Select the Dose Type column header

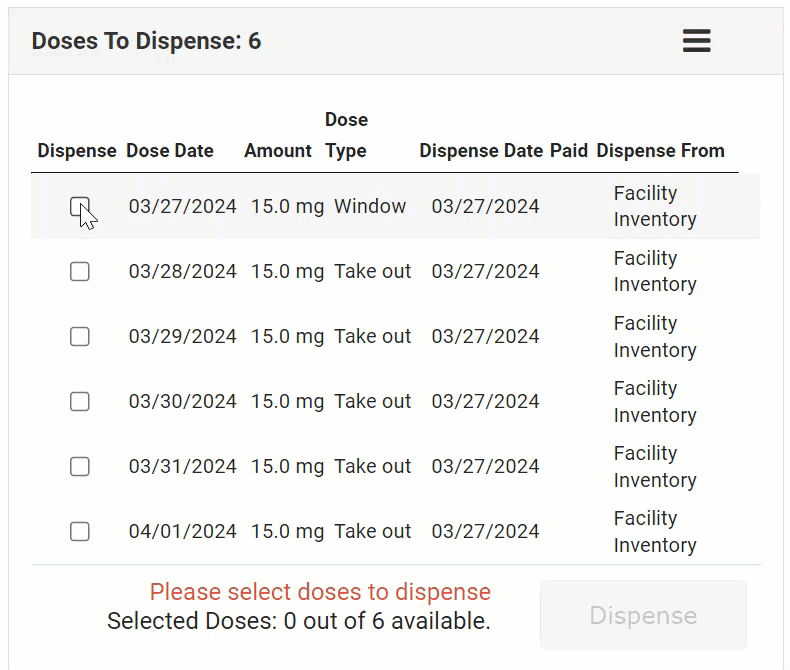point(346,136)
